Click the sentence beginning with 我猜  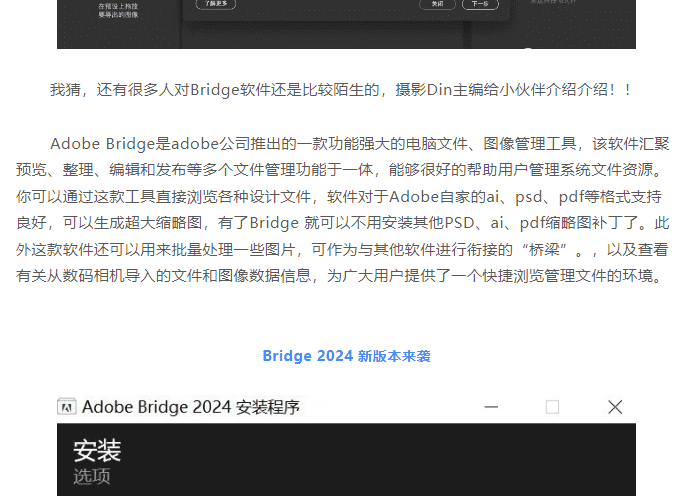[x=340, y=90]
